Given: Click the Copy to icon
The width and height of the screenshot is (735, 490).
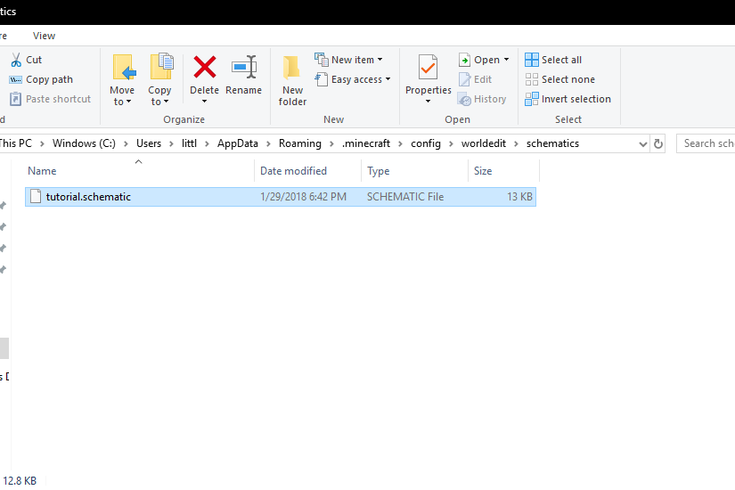Looking at the screenshot, I should pos(160,68).
